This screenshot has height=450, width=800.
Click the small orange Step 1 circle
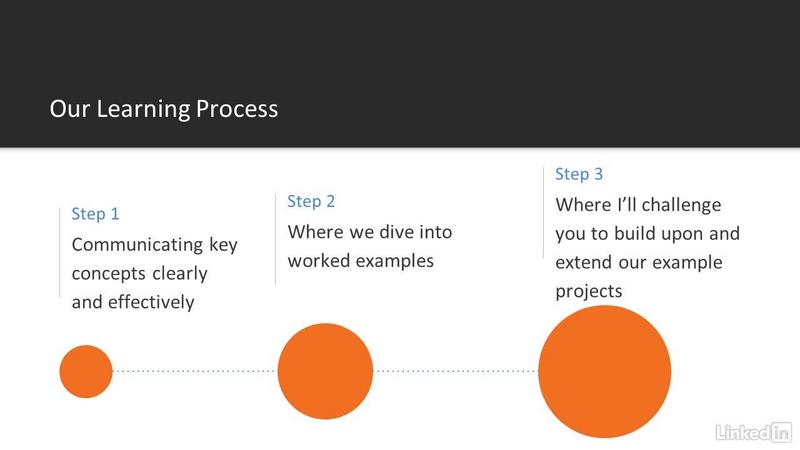pyautogui.click(x=86, y=371)
